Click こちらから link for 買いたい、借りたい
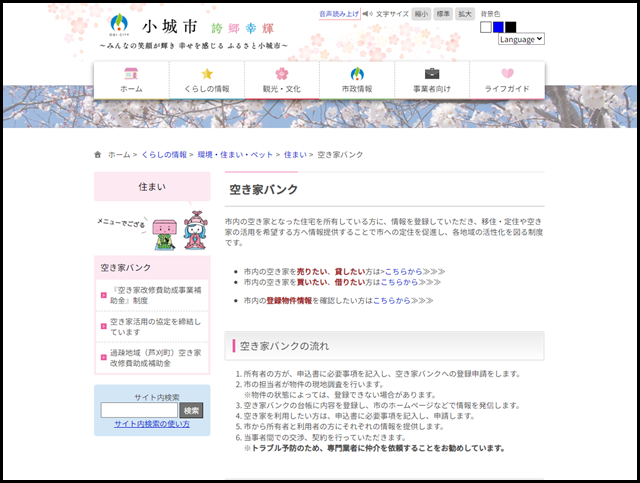640x483 pixels. 399,282
